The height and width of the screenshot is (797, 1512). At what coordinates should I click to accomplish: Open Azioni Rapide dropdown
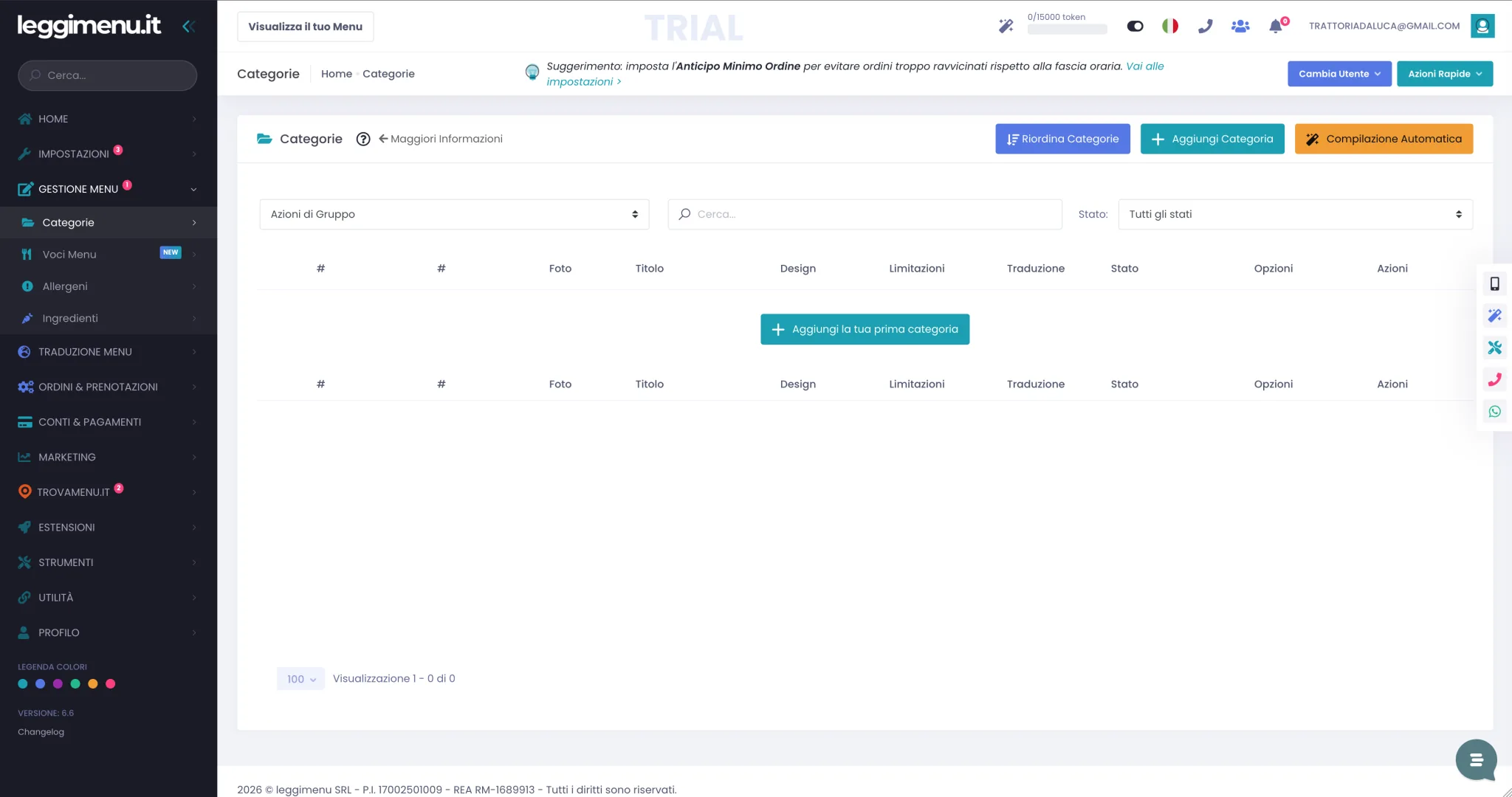pyautogui.click(x=1445, y=74)
